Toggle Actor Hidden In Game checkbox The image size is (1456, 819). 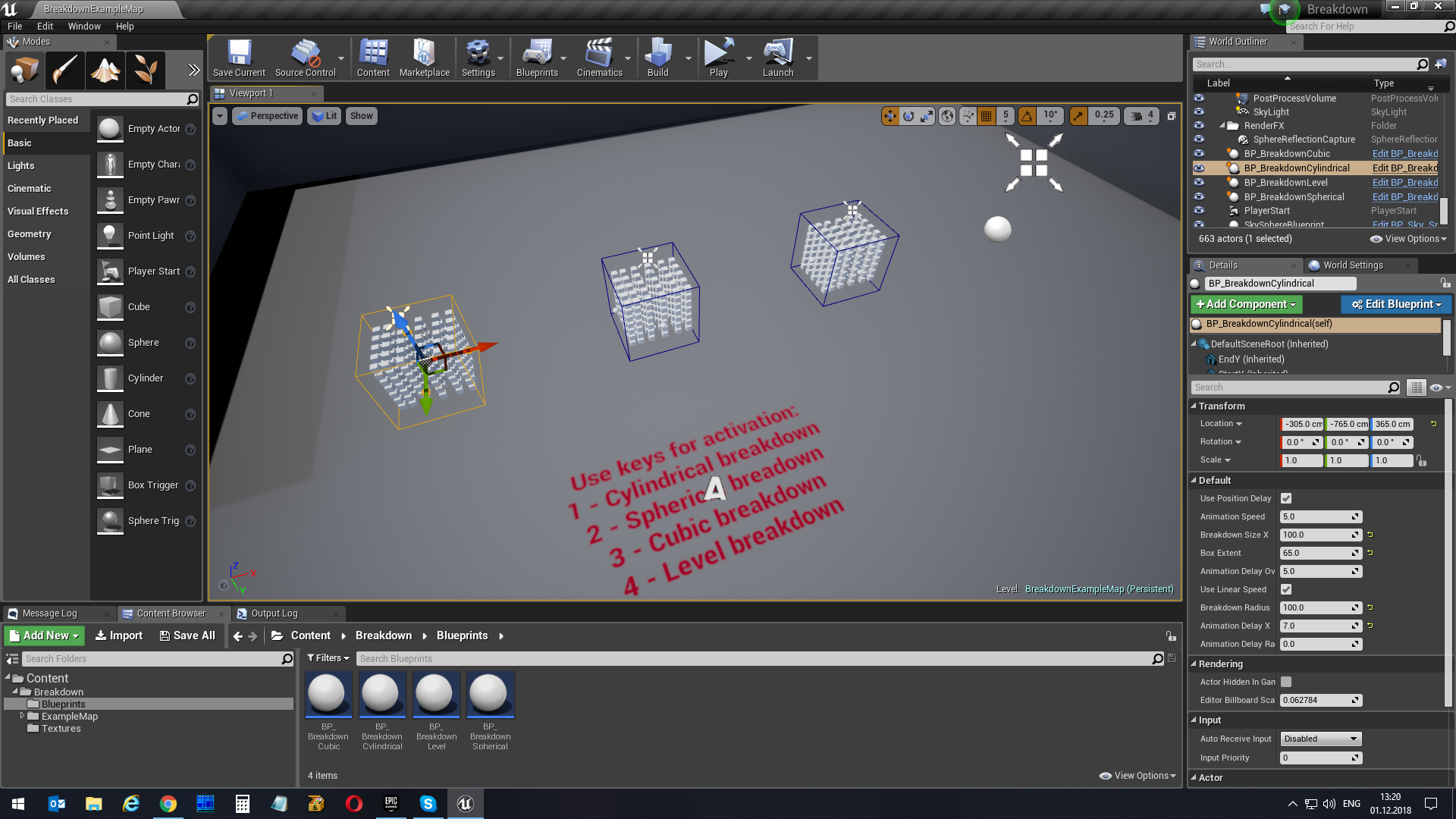[x=1287, y=681]
